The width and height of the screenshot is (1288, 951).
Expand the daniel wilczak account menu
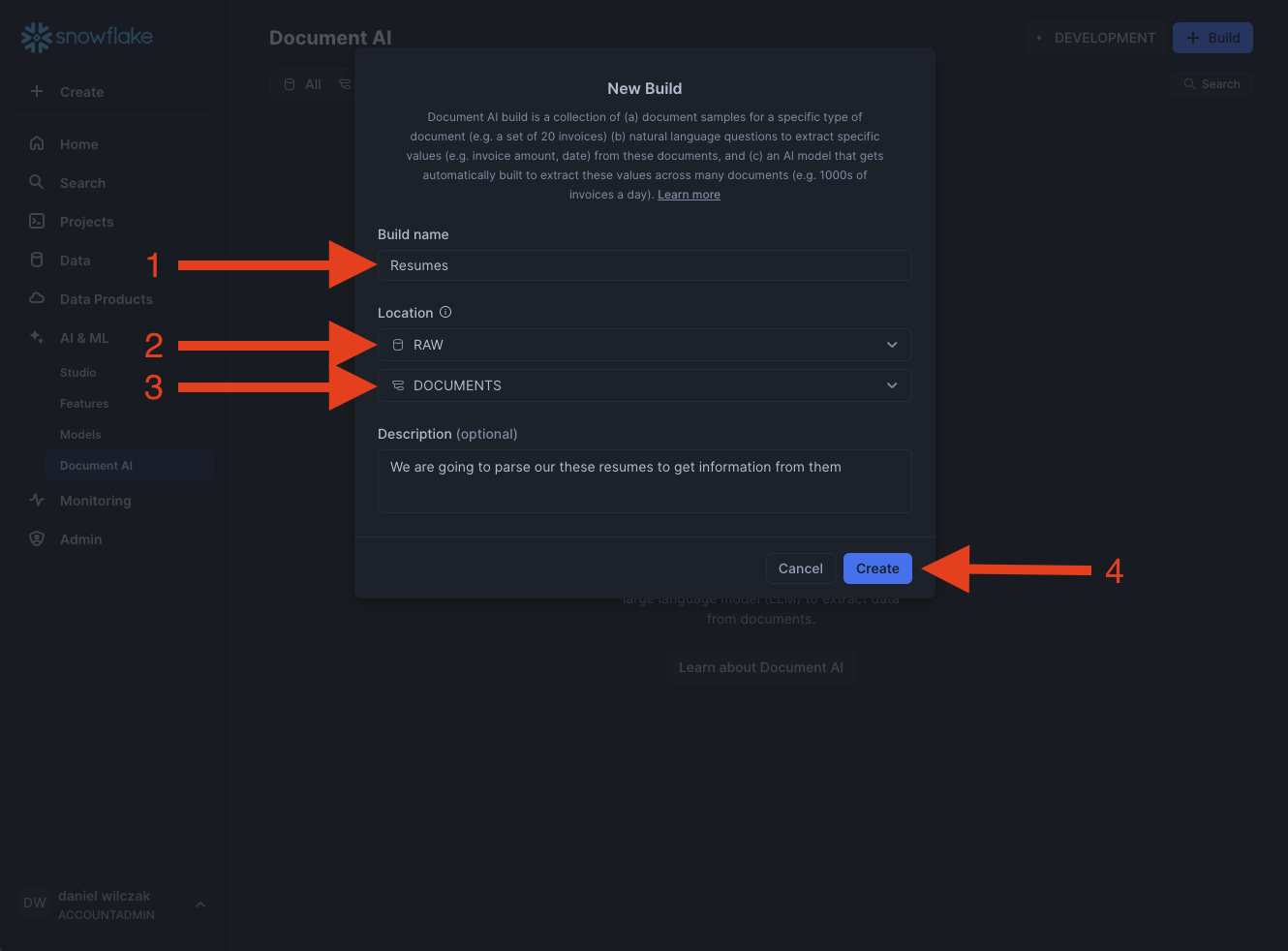(x=200, y=905)
